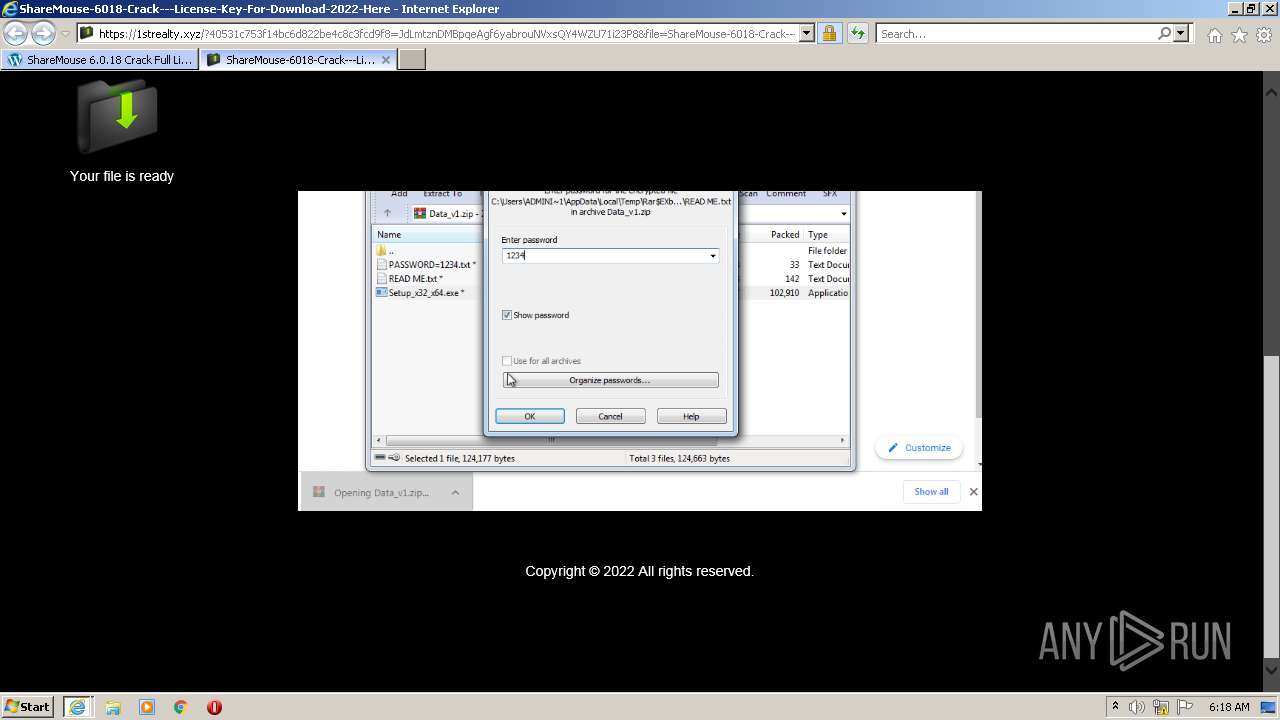The image size is (1280, 720).
Task: Expand the address bar autocomplete dropdown
Action: point(807,34)
